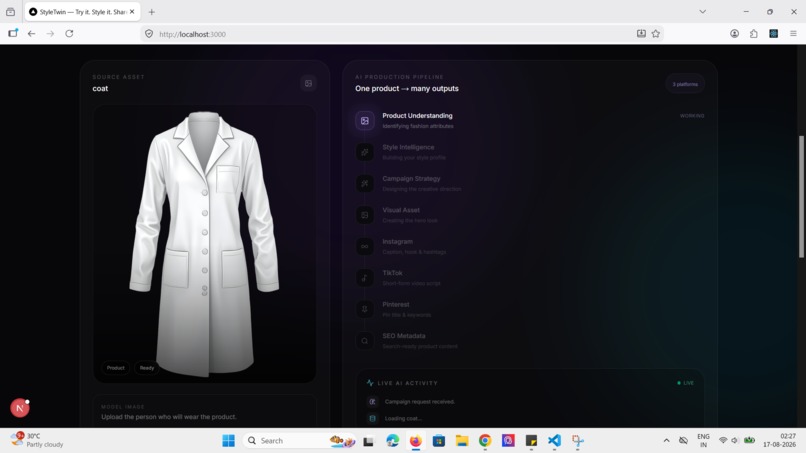Open Google Chrome from taskbar
Viewport: 806px width, 453px height.
pyautogui.click(x=485, y=441)
